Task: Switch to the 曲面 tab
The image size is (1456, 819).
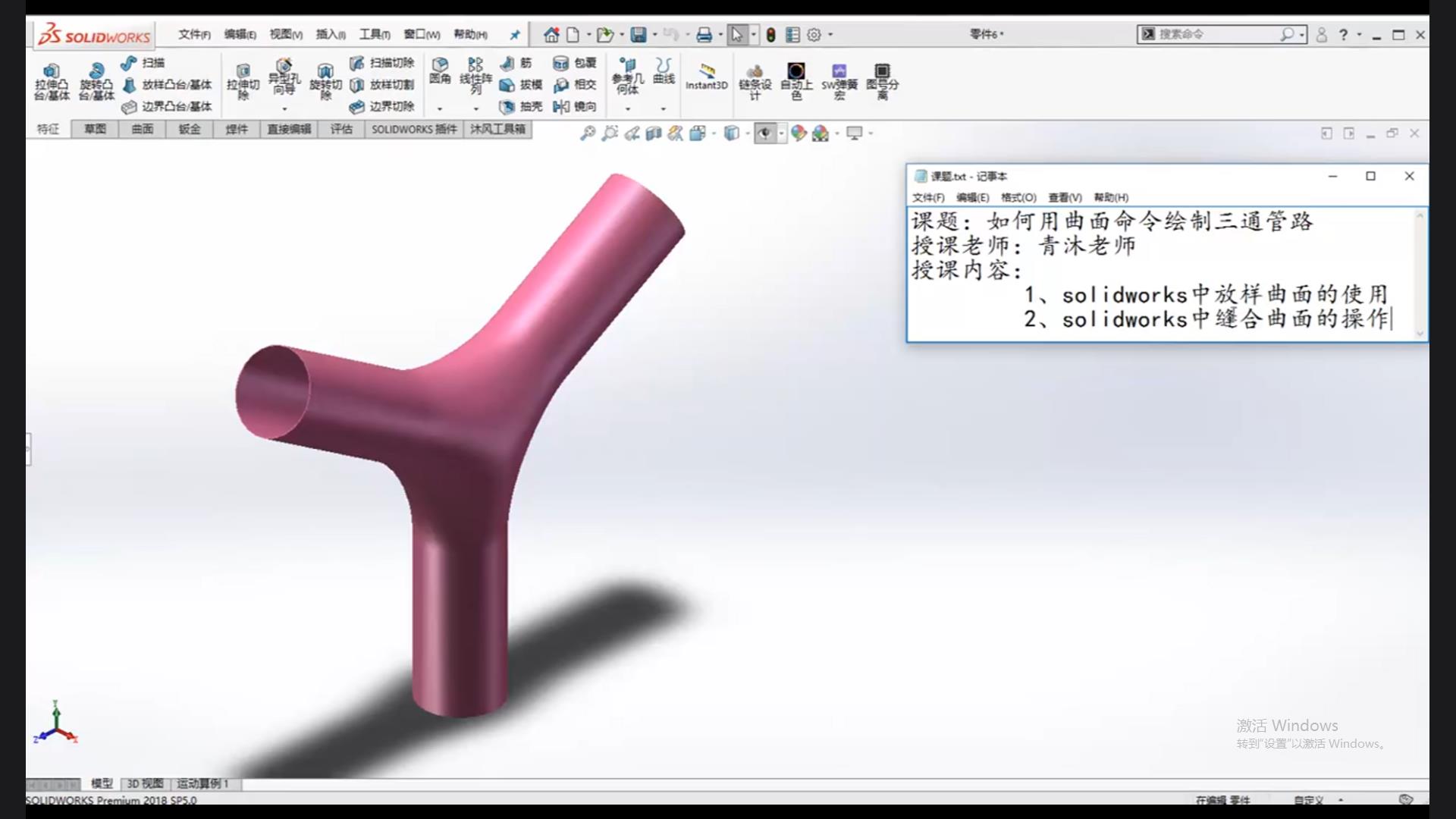Action: tap(142, 130)
